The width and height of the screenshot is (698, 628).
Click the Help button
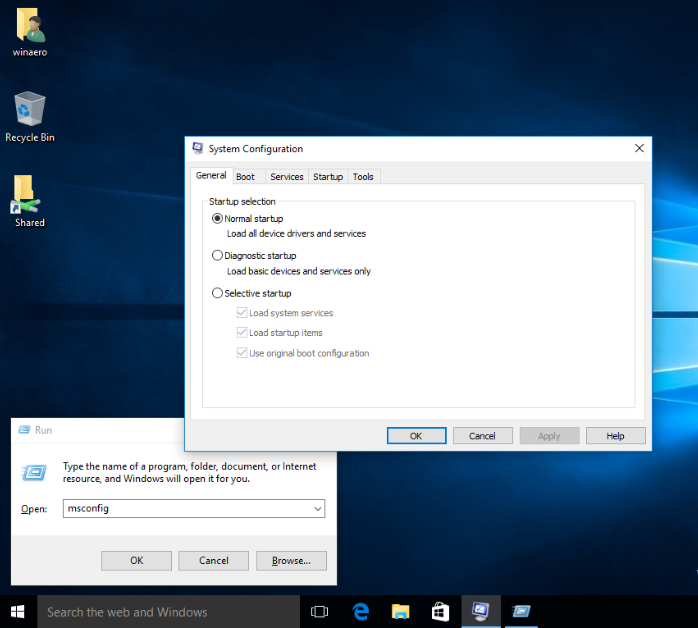coord(616,436)
